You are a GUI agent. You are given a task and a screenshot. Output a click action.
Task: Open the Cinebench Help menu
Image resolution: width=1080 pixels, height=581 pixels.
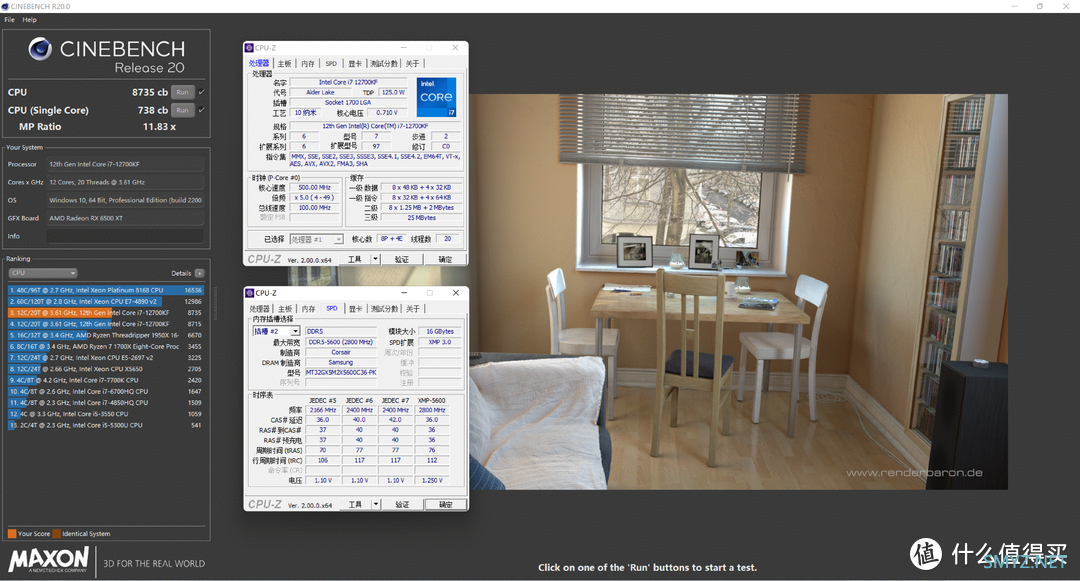point(30,20)
